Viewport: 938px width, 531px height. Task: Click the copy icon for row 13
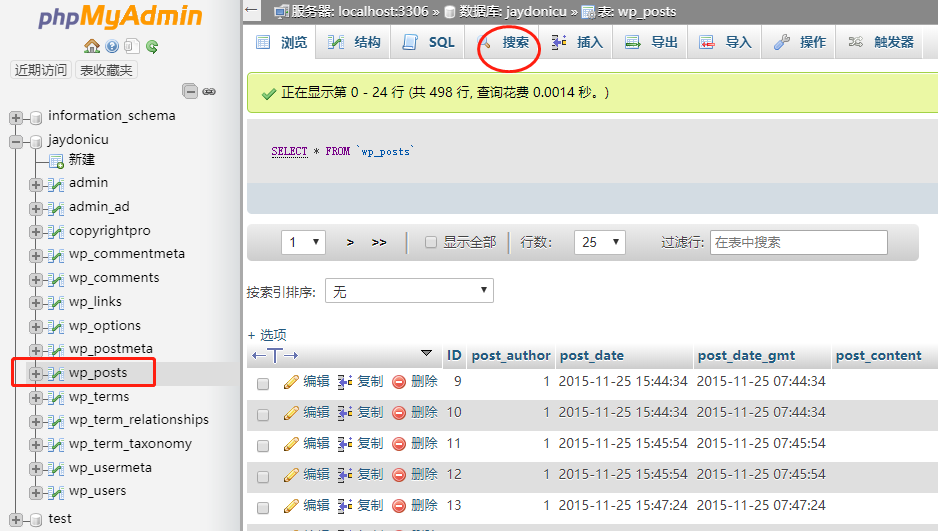(x=345, y=506)
